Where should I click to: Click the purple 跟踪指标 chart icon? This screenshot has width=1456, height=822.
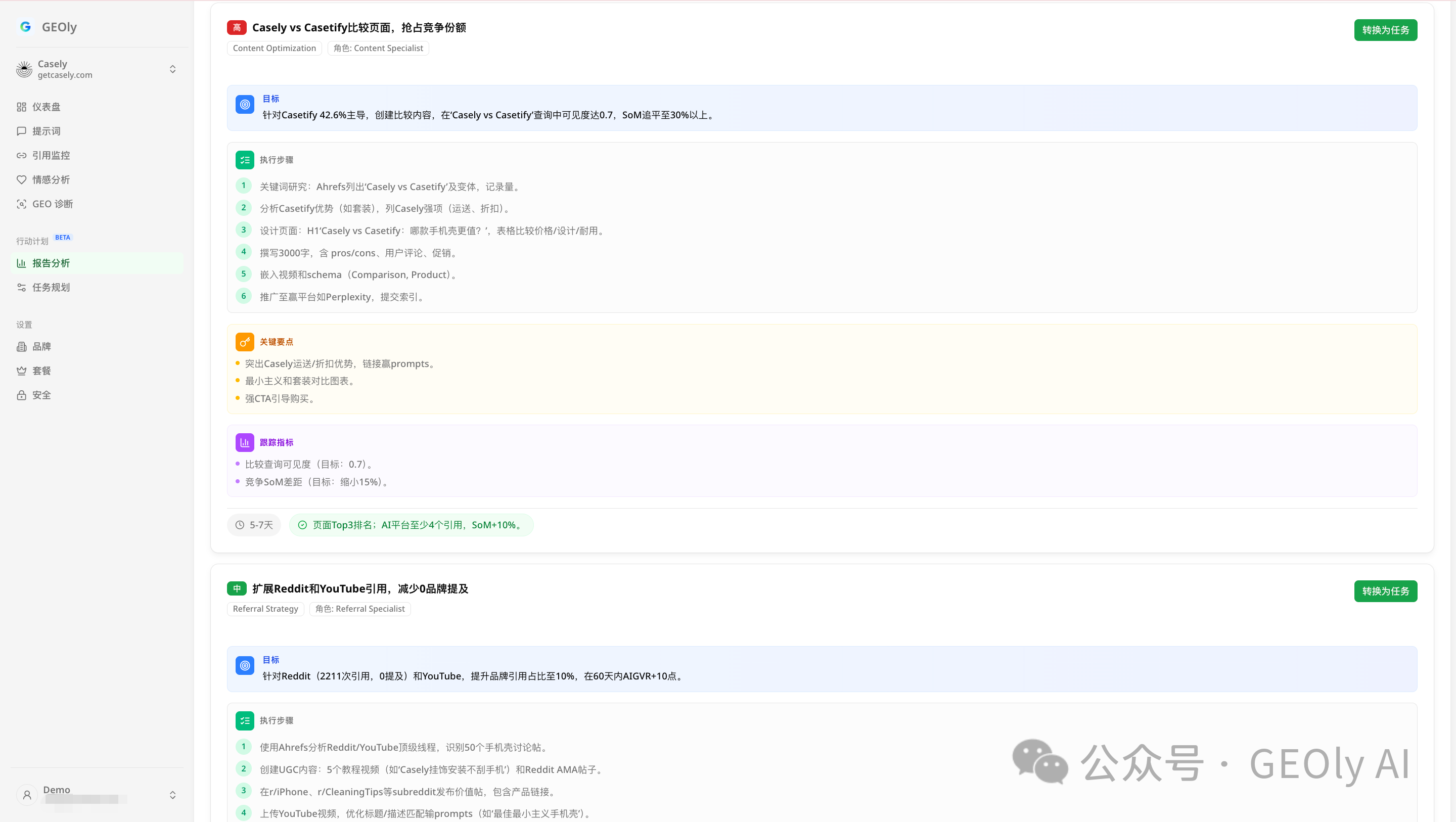pyautogui.click(x=245, y=443)
